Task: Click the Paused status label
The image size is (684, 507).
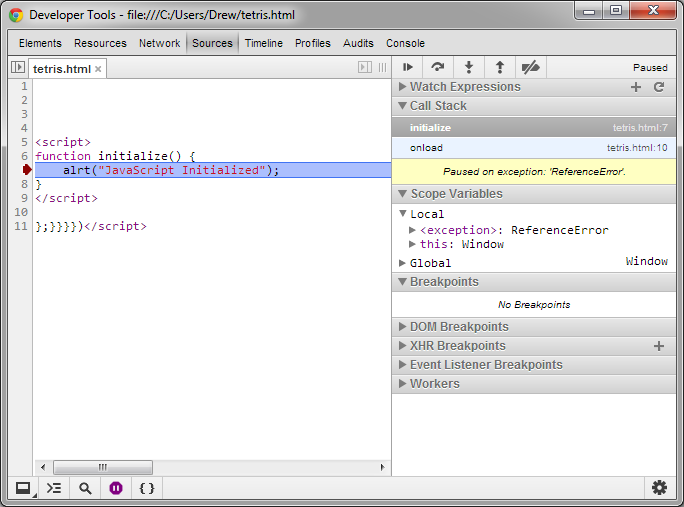Action: click(650, 68)
